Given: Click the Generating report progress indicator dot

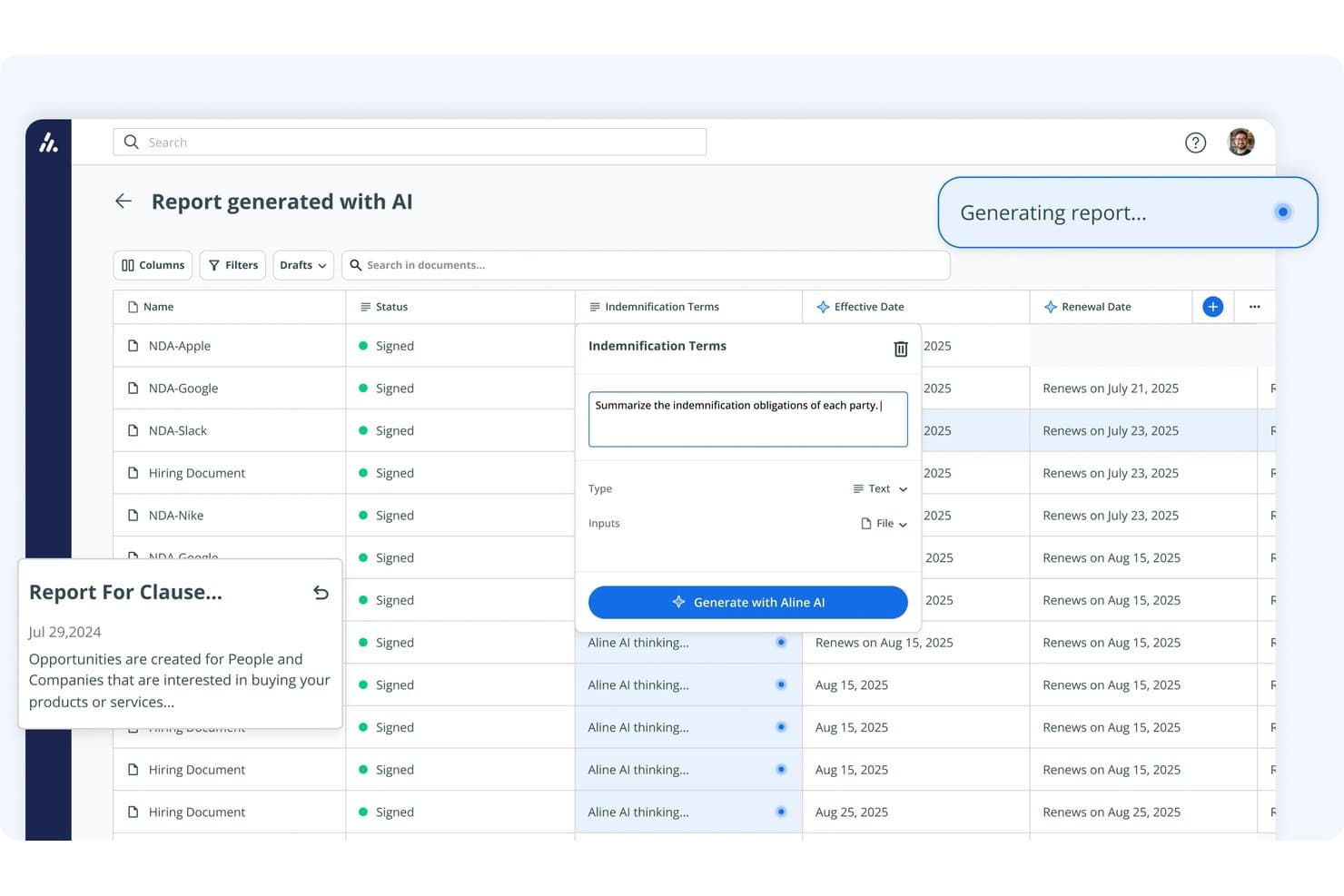Looking at the screenshot, I should pos(1282,212).
